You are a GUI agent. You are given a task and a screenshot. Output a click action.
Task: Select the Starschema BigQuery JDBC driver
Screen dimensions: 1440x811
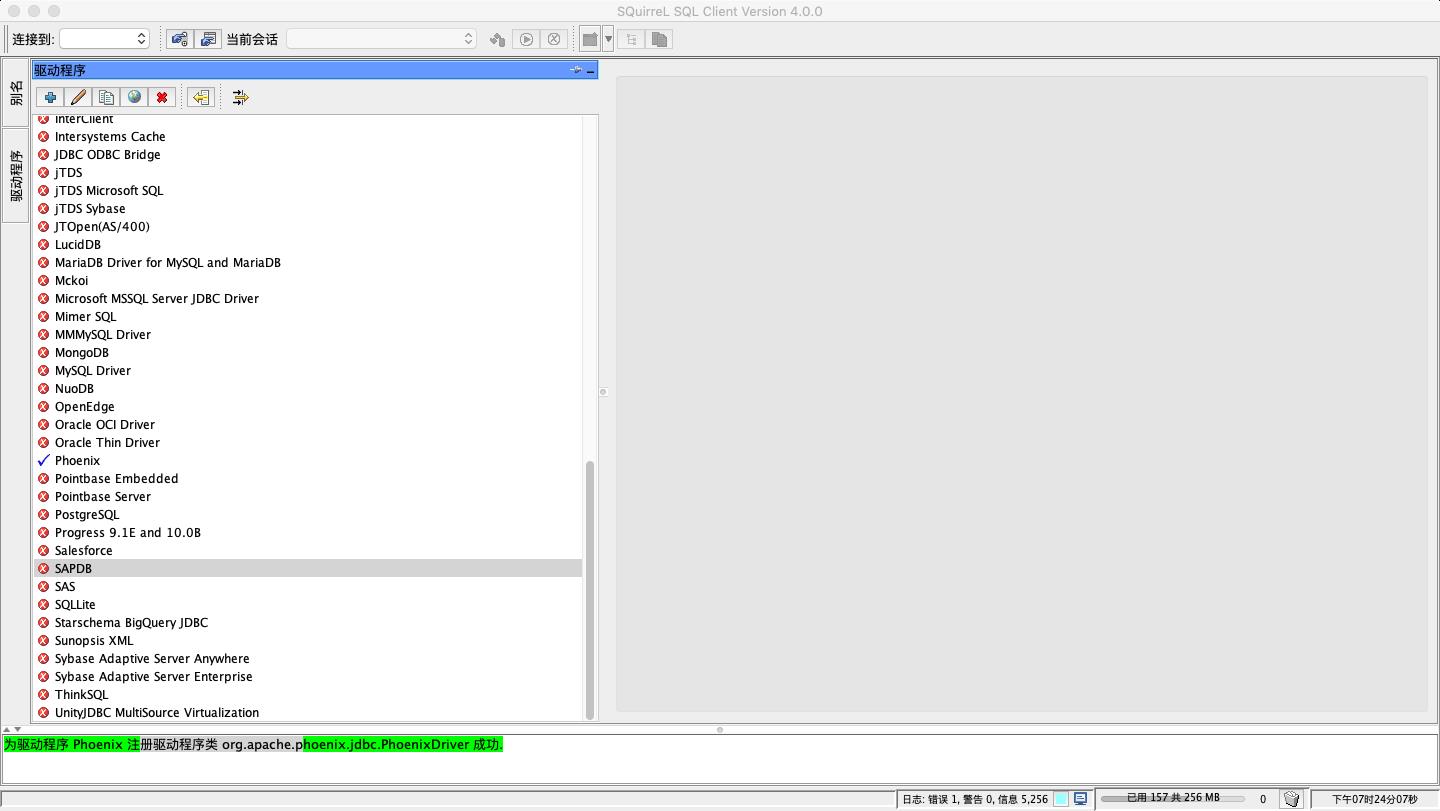coord(308,622)
